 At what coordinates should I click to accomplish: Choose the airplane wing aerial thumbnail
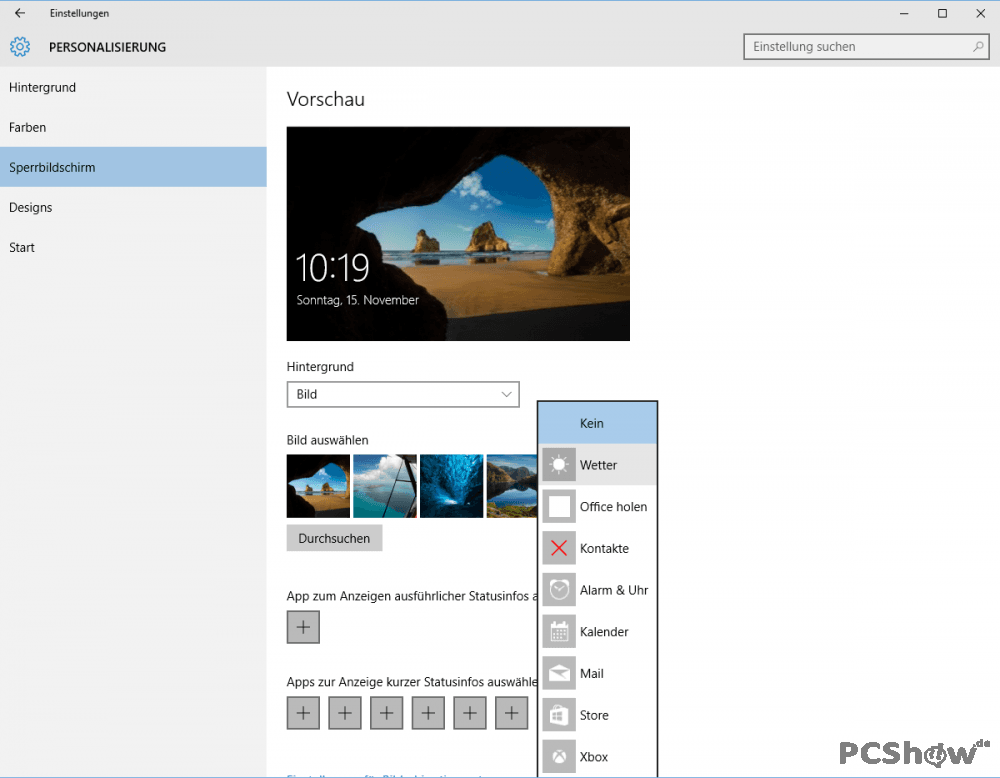pyautogui.click(x=385, y=486)
